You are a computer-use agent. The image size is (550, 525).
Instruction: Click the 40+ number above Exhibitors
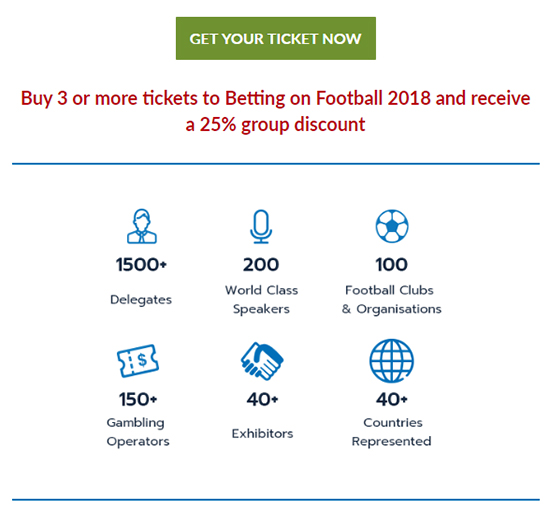click(262, 399)
